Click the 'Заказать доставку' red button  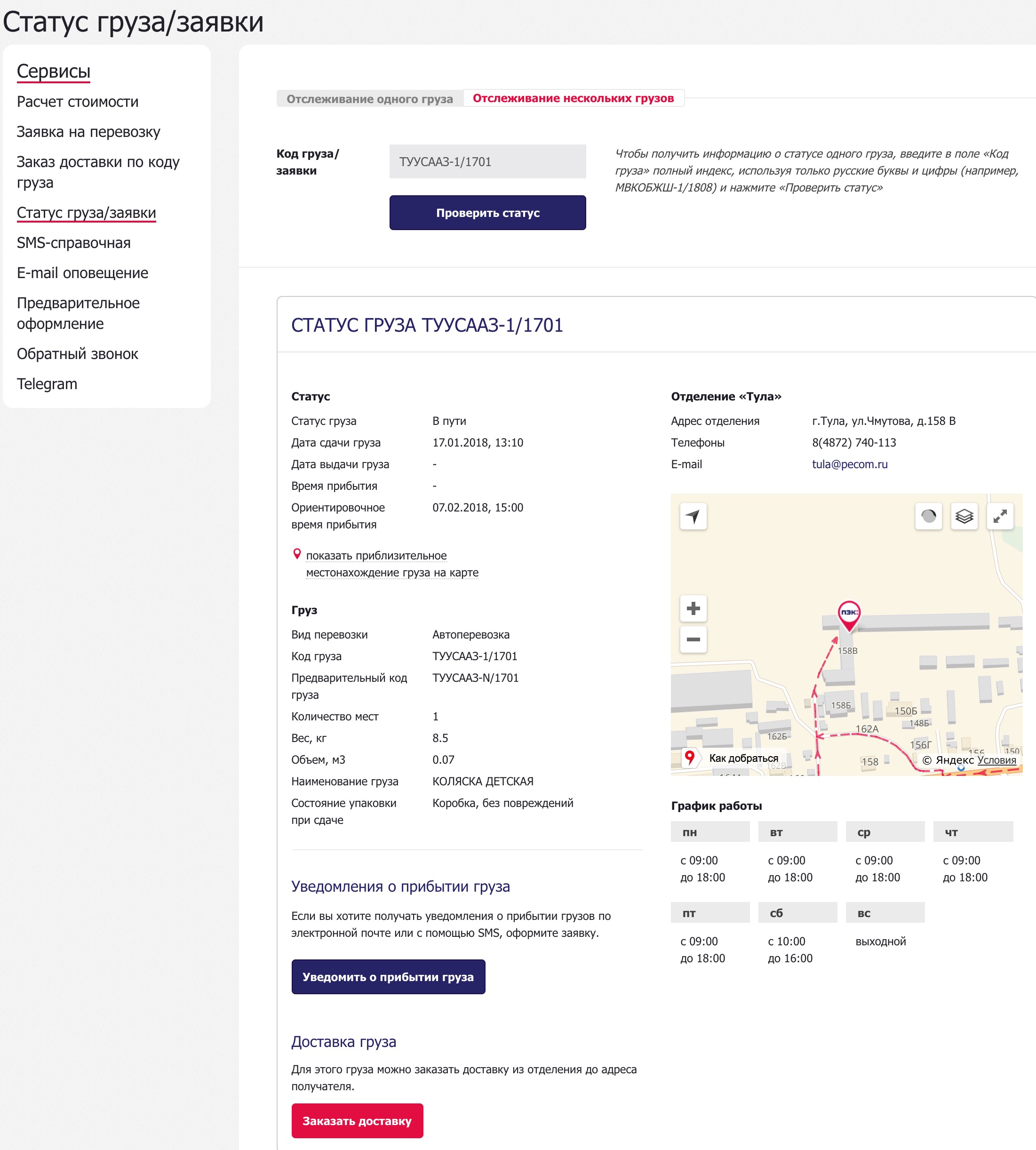click(357, 1121)
